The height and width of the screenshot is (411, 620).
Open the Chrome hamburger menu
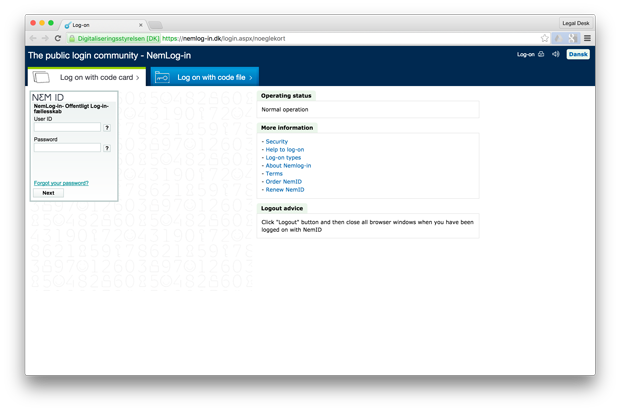pos(587,38)
